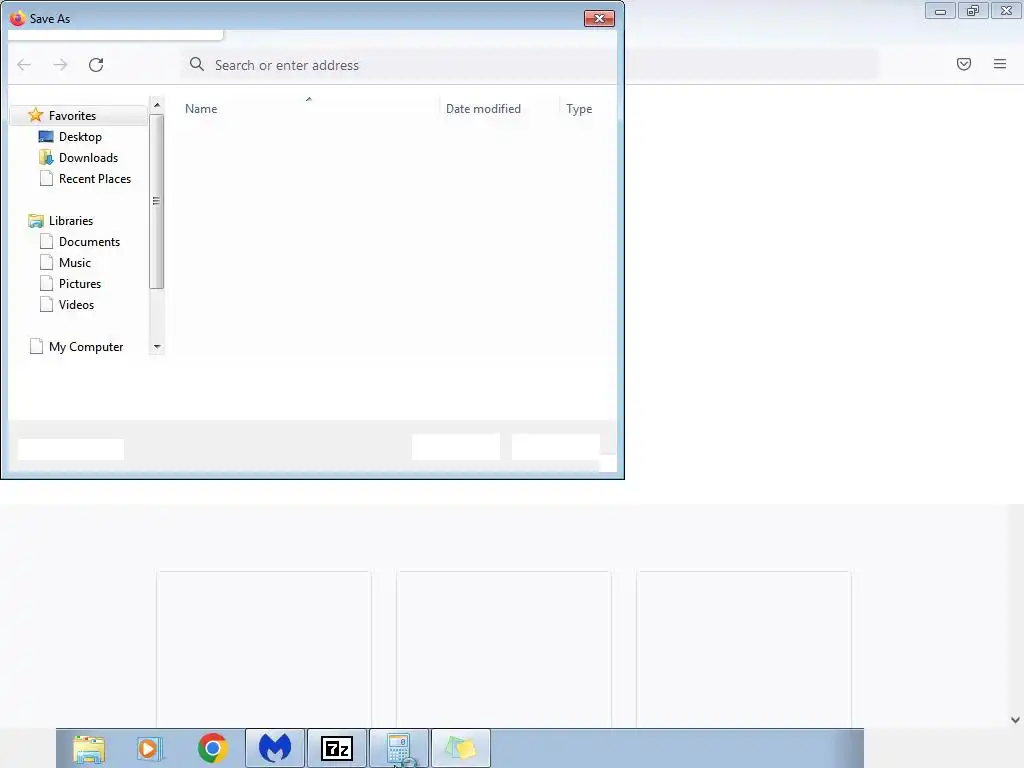The image size is (1024, 768).
Task: Open Windows Explorer from taskbar
Action: (x=89, y=748)
